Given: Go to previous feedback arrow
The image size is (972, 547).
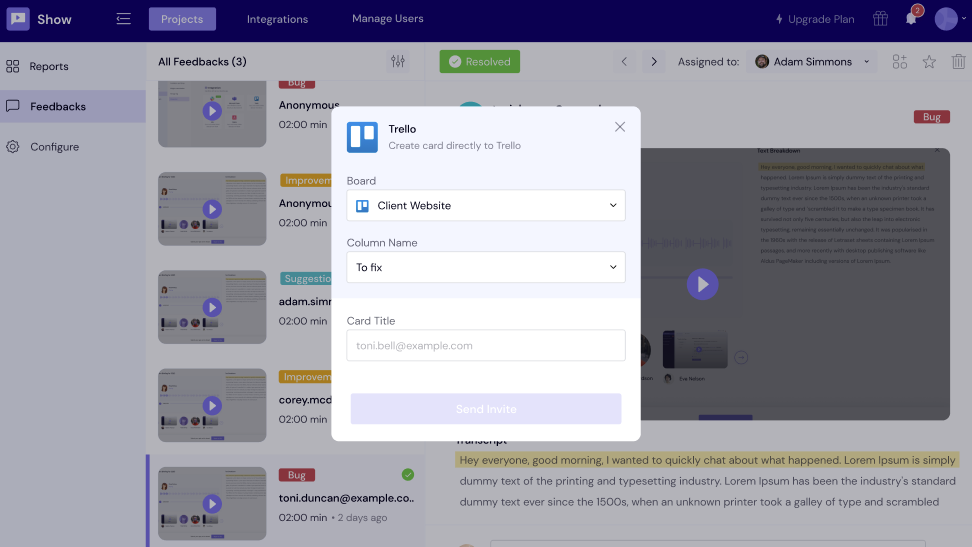Looking at the screenshot, I should click(624, 62).
